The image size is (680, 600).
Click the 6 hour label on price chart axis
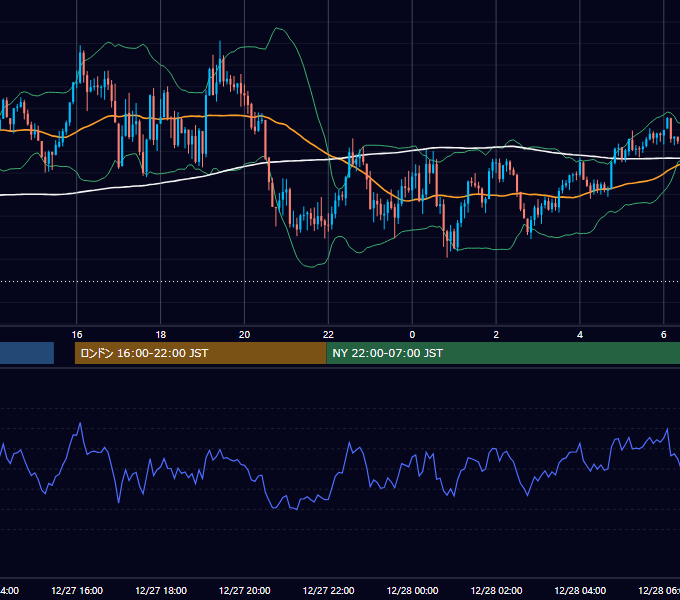click(664, 335)
